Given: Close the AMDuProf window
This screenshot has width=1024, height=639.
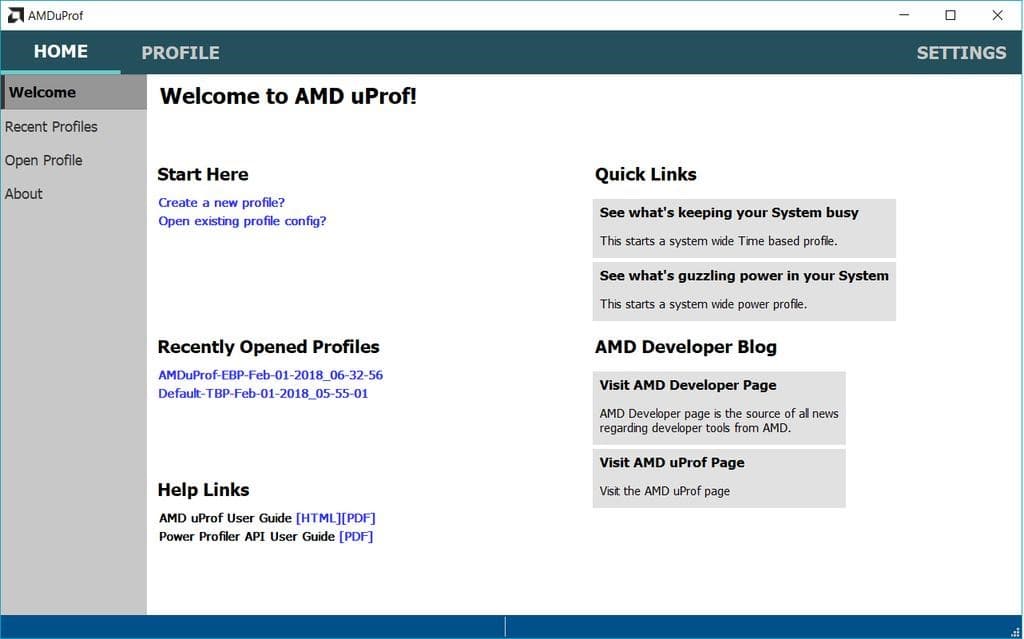Looking at the screenshot, I should click(x=997, y=15).
